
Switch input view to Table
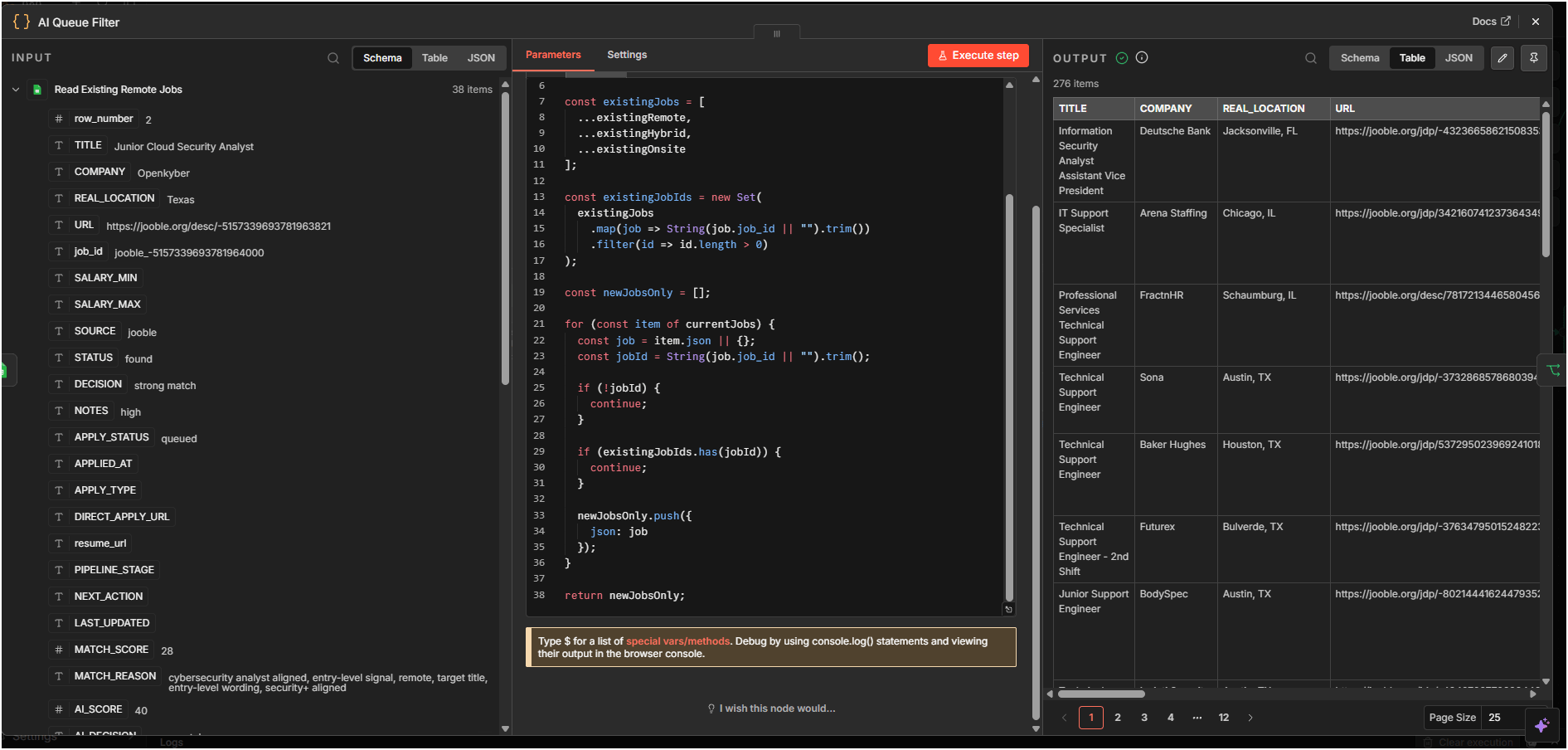pyautogui.click(x=434, y=58)
